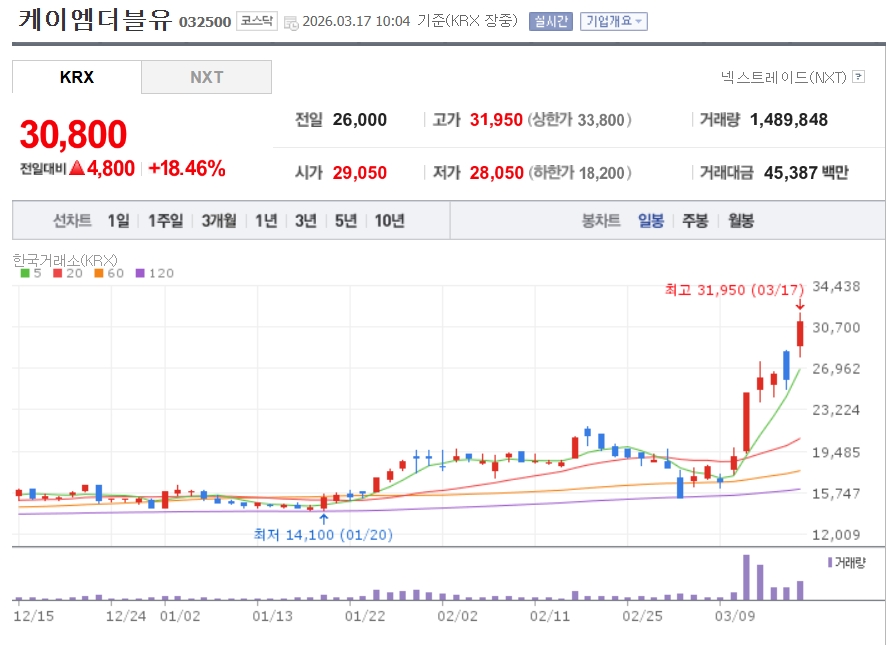Image resolution: width=886 pixels, height=645 pixels.
Task: Click the purple 거래량 volume legend icon
Action: [830, 563]
